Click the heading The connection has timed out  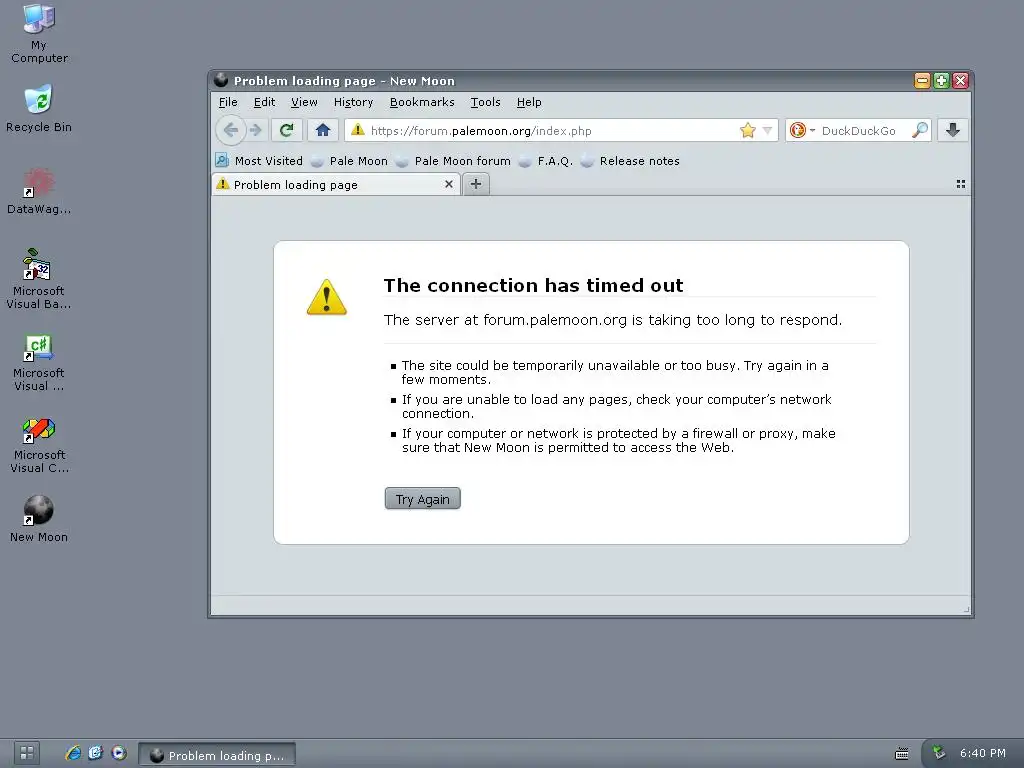click(x=534, y=285)
